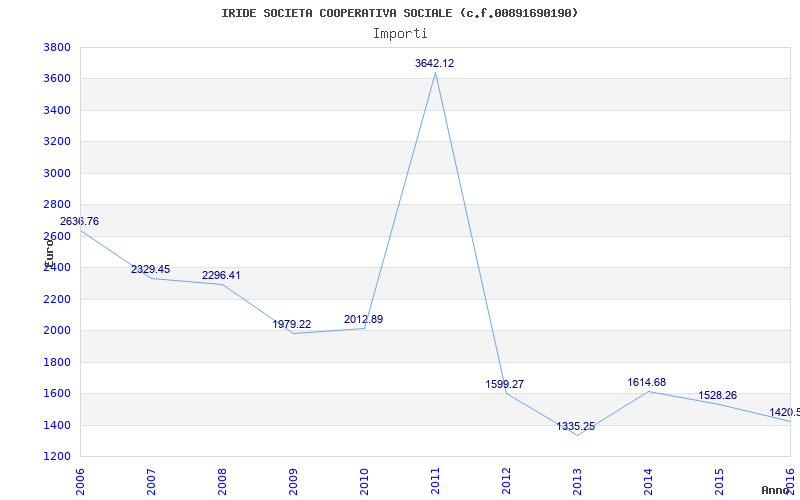Click the 2014 x-axis year label
The height and width of the screenshot is (500, 800).
coord(647,482)
